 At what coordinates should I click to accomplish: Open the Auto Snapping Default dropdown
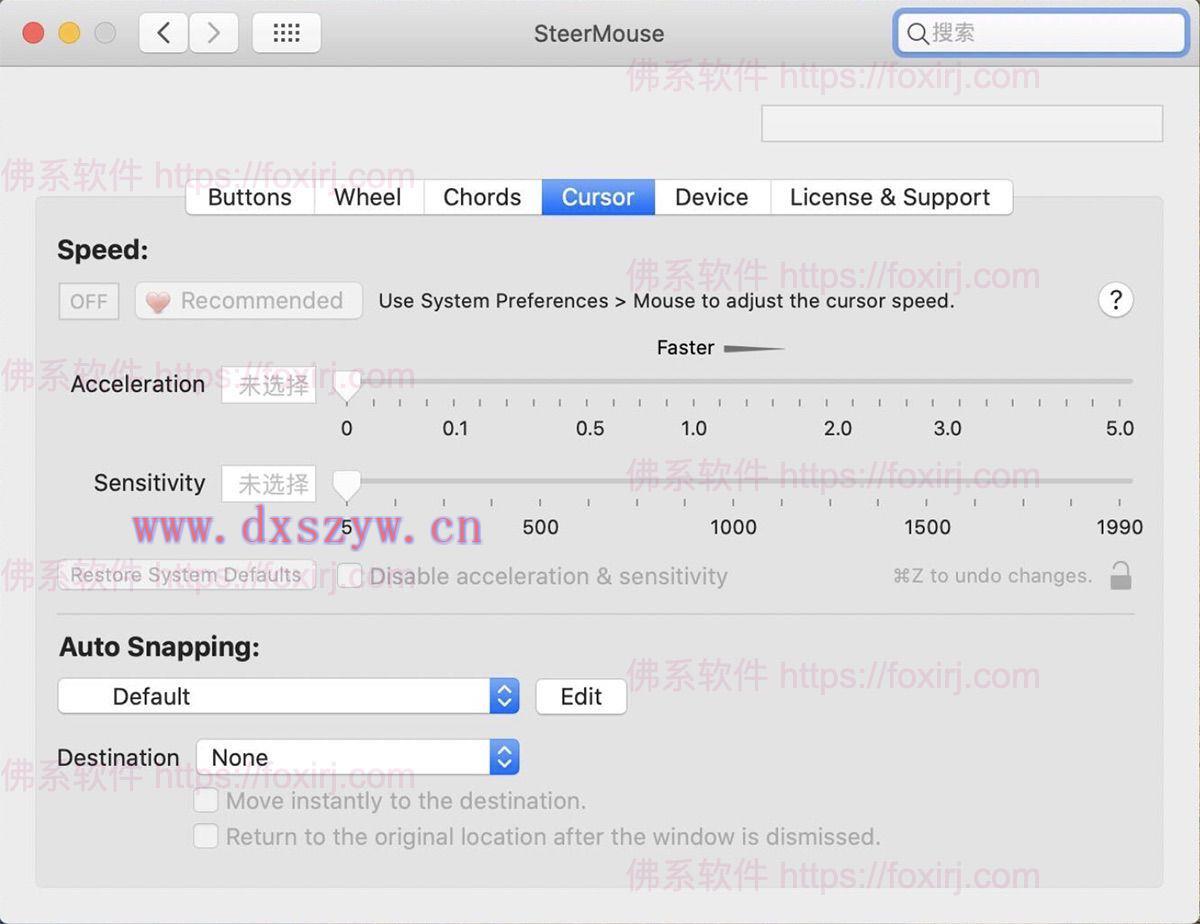pos(289,696)
